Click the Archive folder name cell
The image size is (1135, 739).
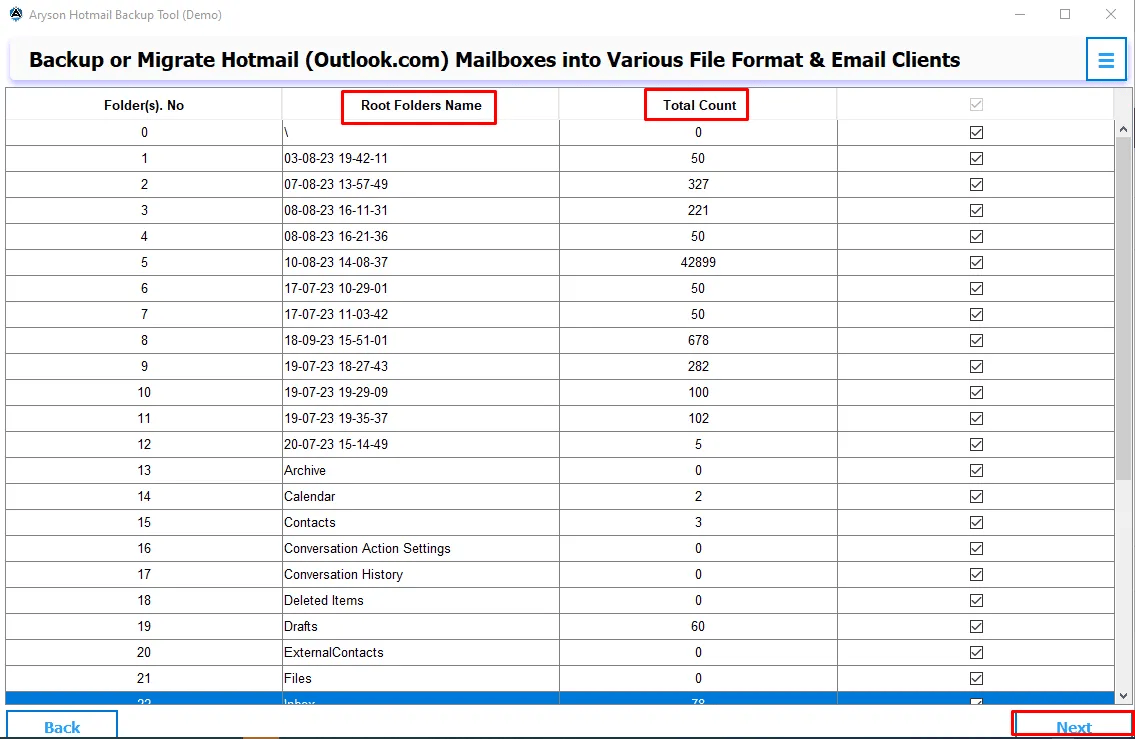coord(421,470)
